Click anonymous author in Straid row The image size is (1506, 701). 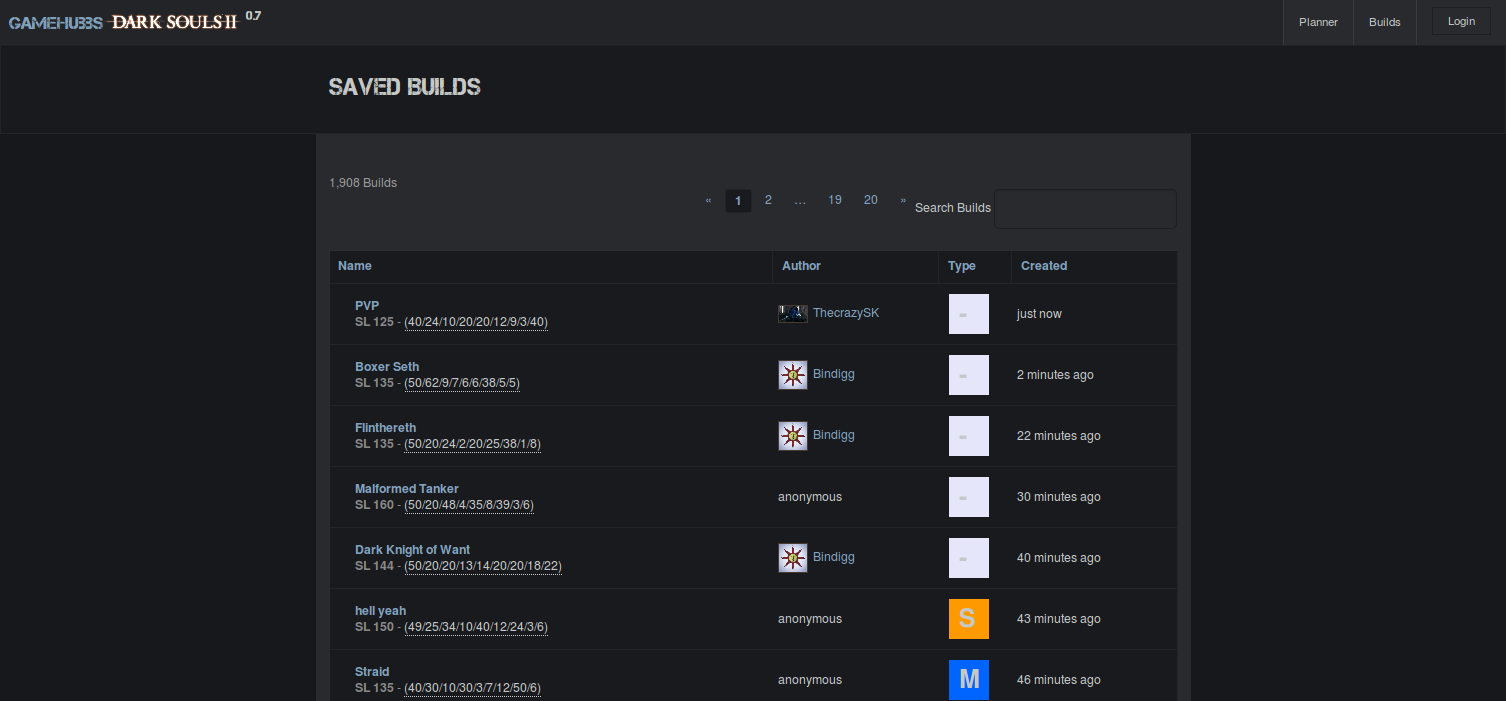(810, 680)
